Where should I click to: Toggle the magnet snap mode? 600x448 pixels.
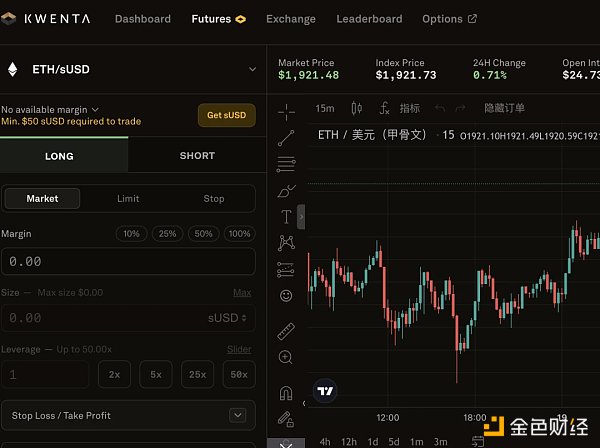pyautogui.click(x=286, y=392)
